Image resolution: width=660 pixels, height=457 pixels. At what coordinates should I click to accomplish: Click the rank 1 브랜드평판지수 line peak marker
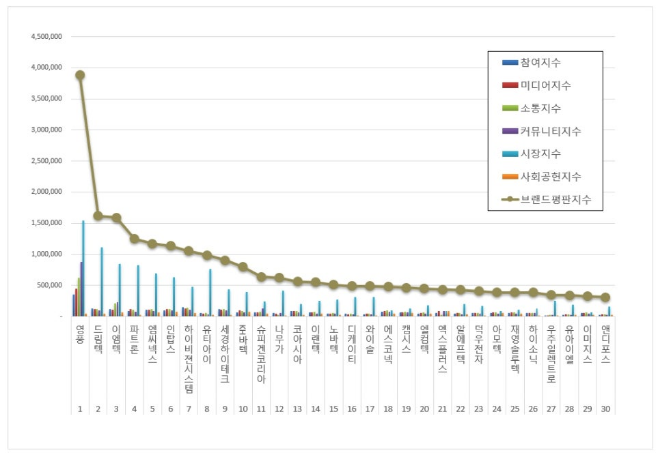[80, 75]
